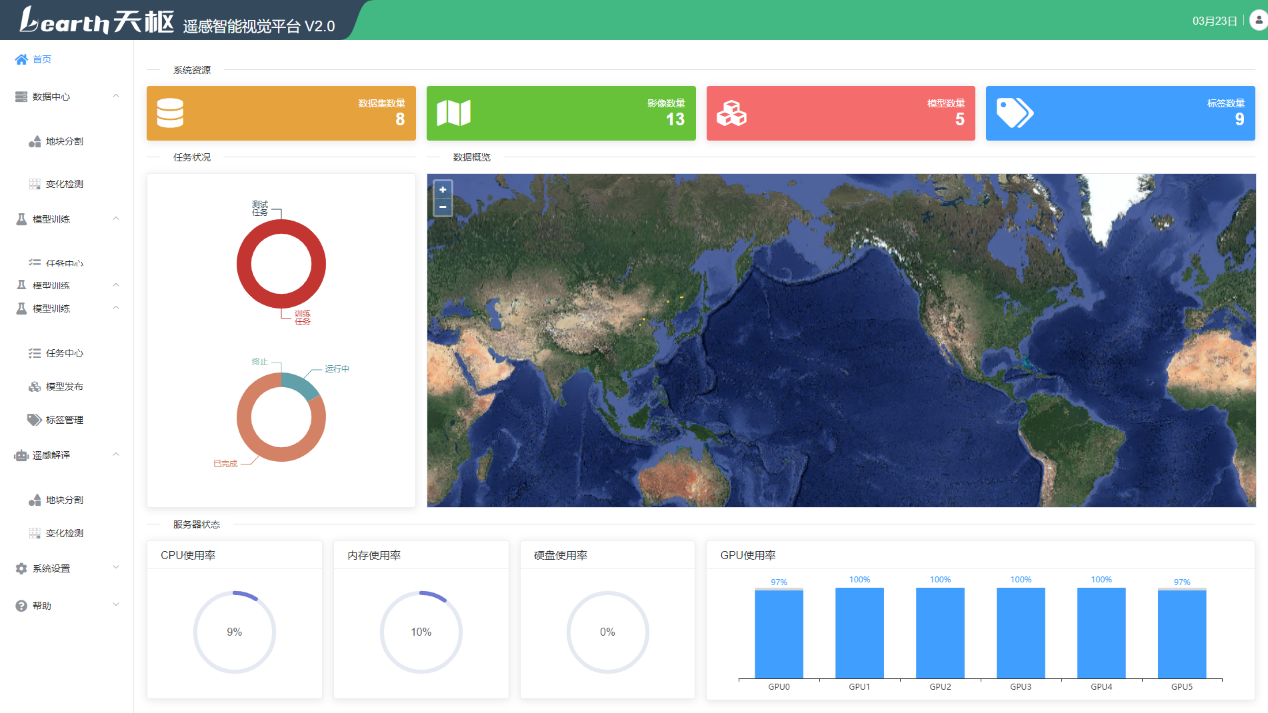The height and width of the screenshot is (713, 1268).
Task: Click the GPU1 usage bar
Action: pos(860,633)
